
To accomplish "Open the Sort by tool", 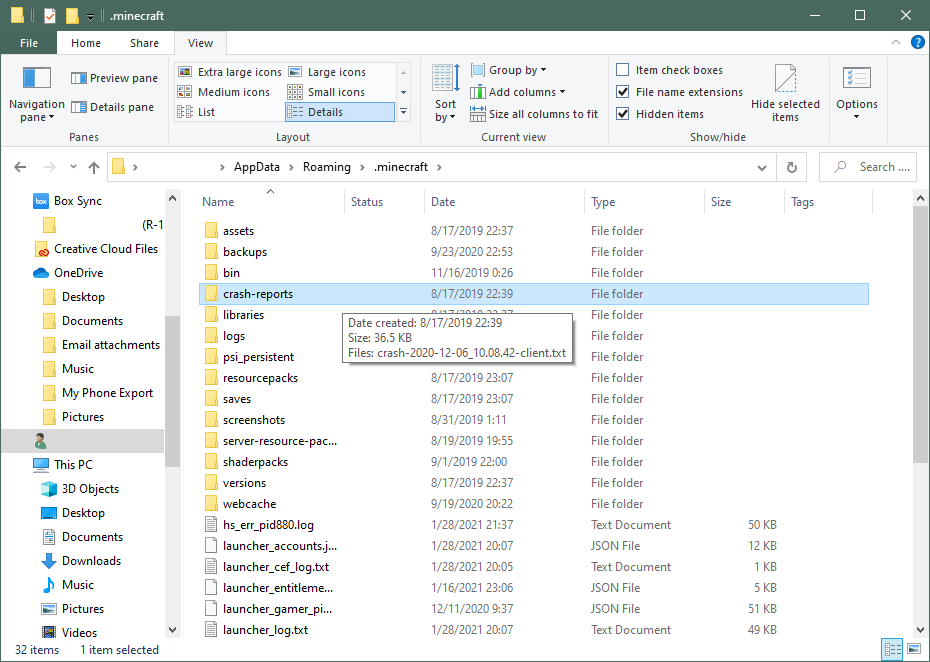I will (x=444, y=91).
